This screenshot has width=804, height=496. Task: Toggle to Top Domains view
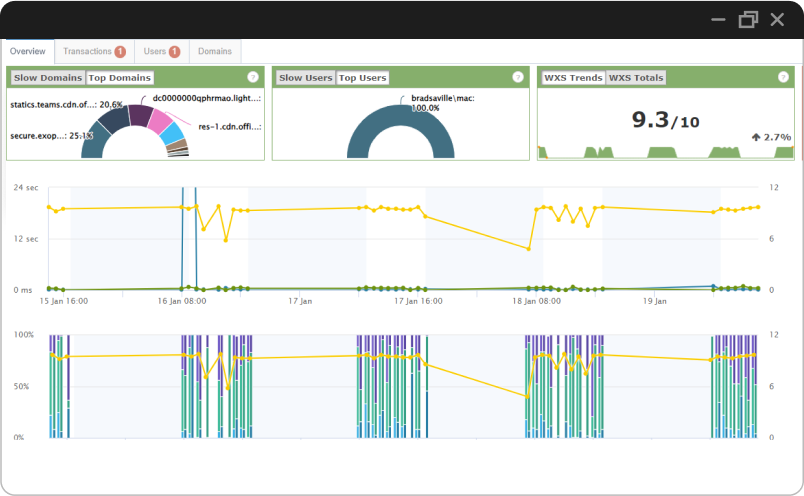tap(119, 78)
